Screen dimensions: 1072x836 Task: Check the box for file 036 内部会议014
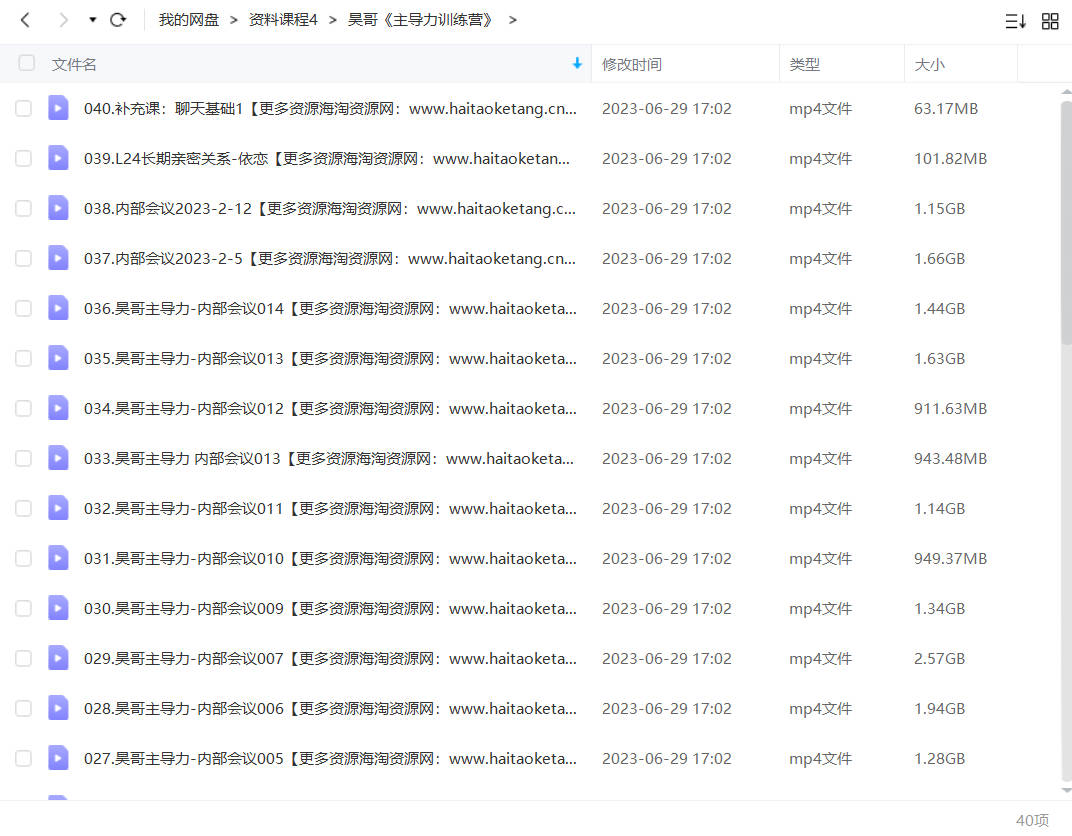click(23, 308)
